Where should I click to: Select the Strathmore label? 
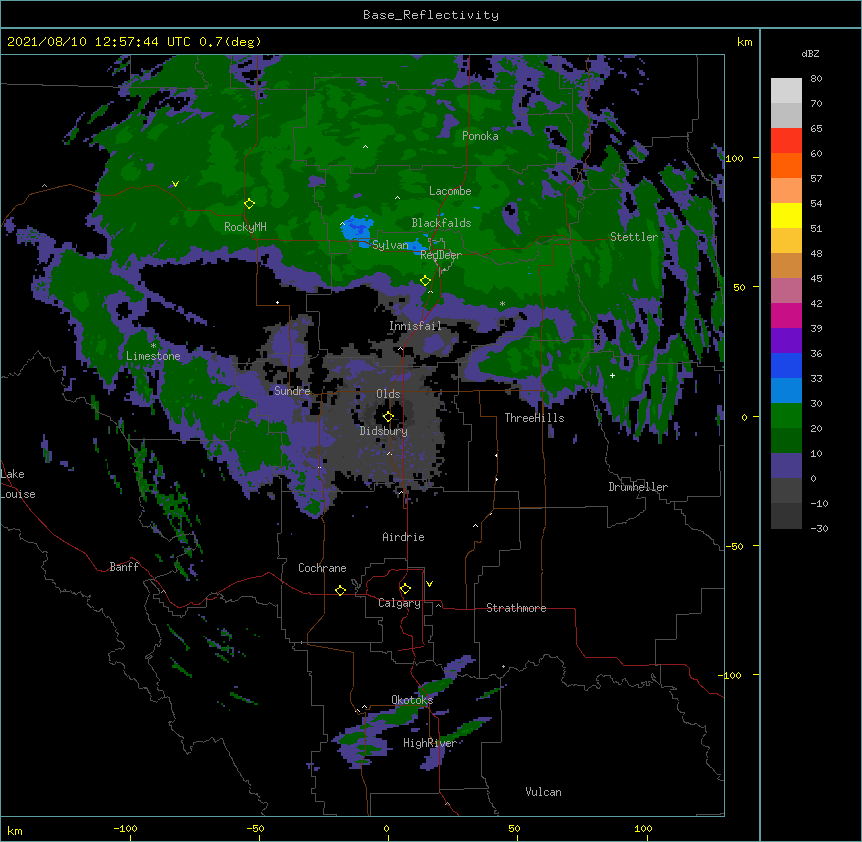516,608
